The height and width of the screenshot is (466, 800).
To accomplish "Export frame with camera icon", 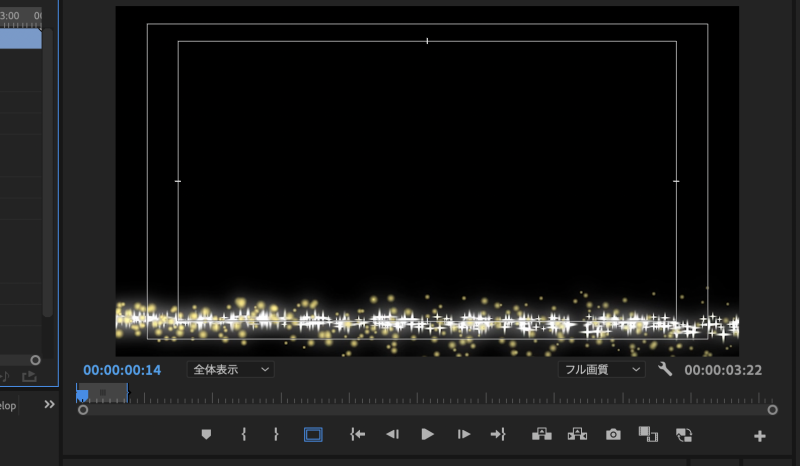I will (x=613, y=435).
